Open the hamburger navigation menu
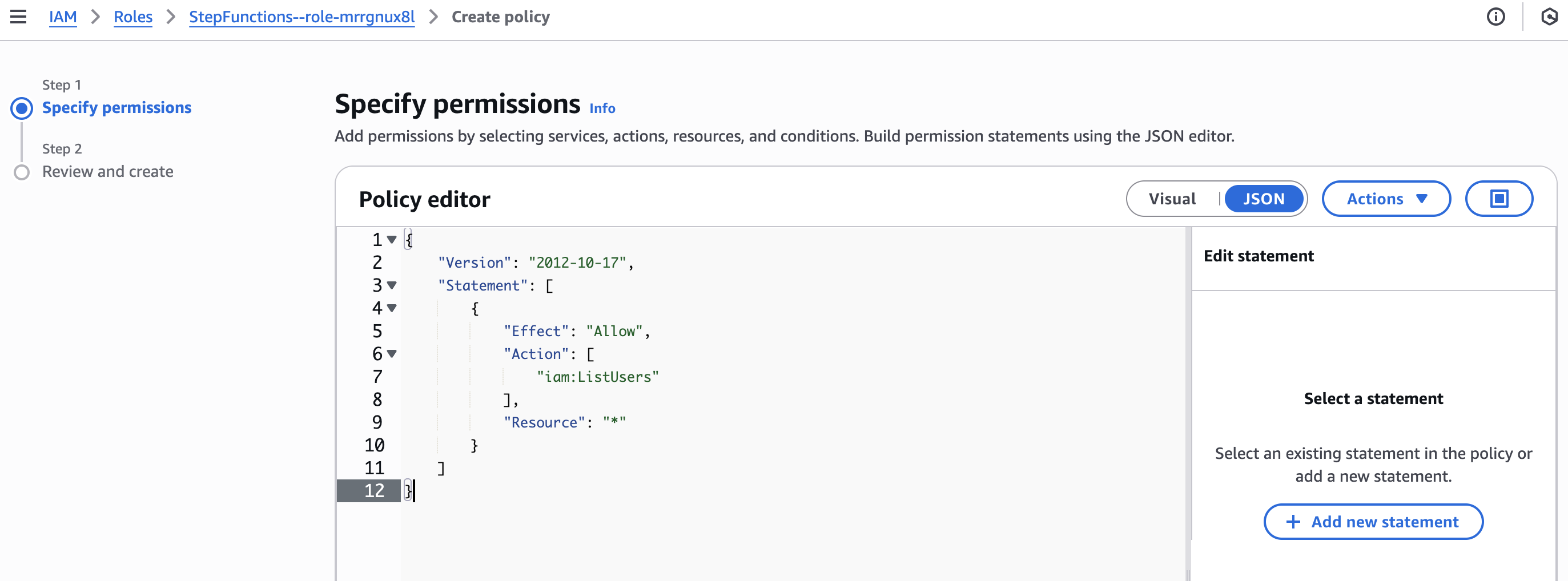 click(x=18, y=17)
